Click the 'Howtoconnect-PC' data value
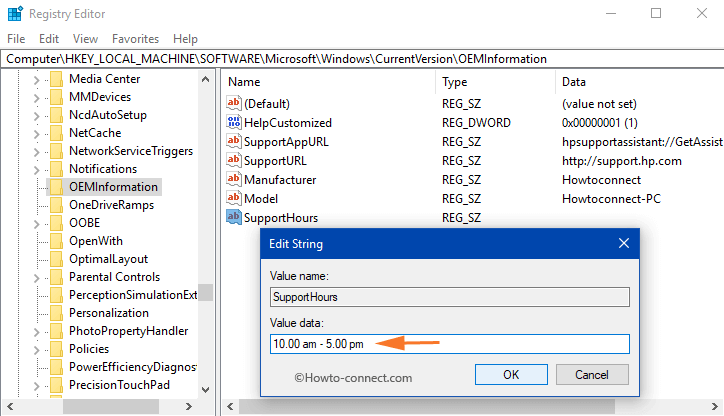The height and width of the screenshot is (416, 724). [611, 199]
